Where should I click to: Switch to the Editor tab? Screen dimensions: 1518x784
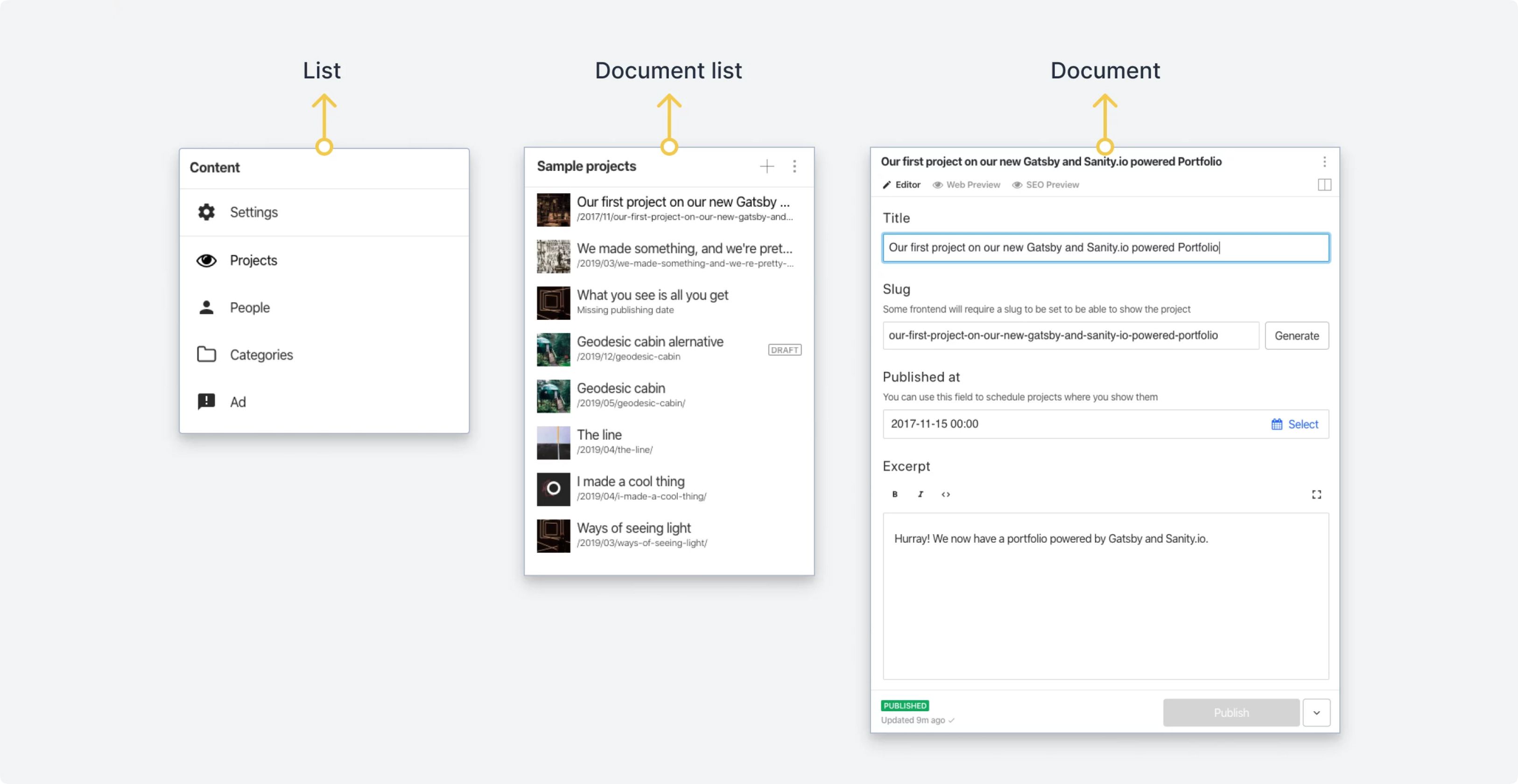(902, 185)
